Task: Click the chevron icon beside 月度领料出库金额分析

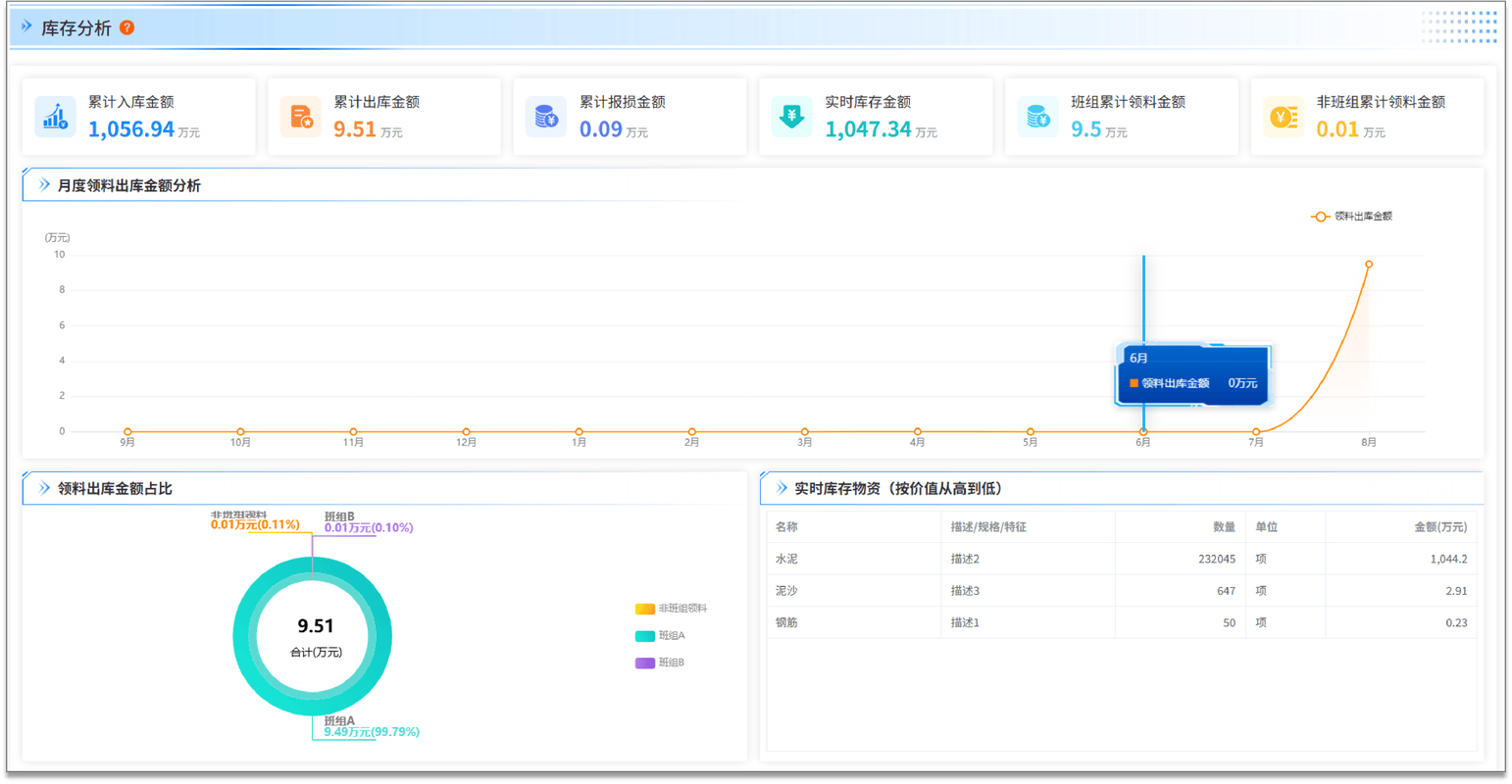Action: click(44, 184)
